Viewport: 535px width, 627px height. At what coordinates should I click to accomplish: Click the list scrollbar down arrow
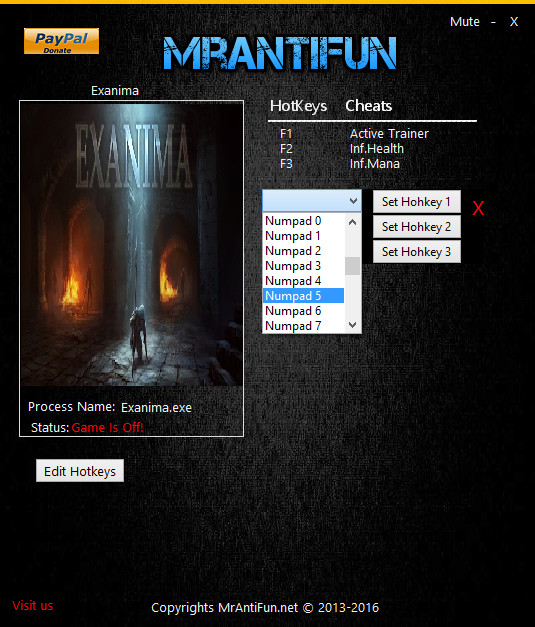352,325
